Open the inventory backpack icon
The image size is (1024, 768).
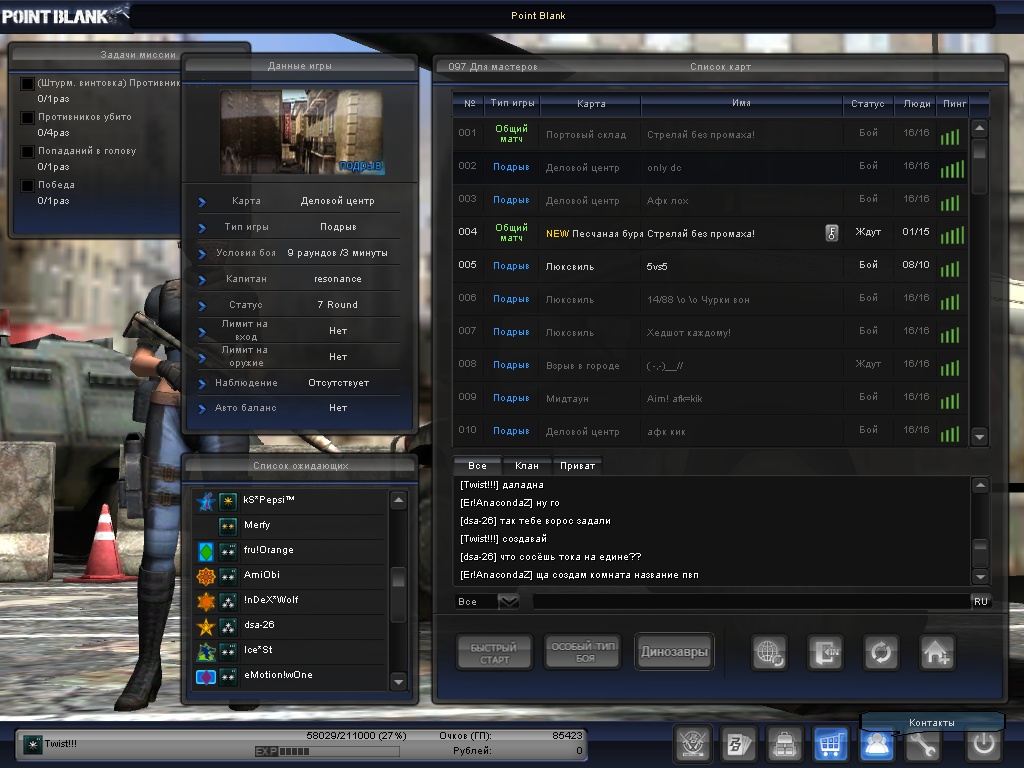click(x=785, y=745)
